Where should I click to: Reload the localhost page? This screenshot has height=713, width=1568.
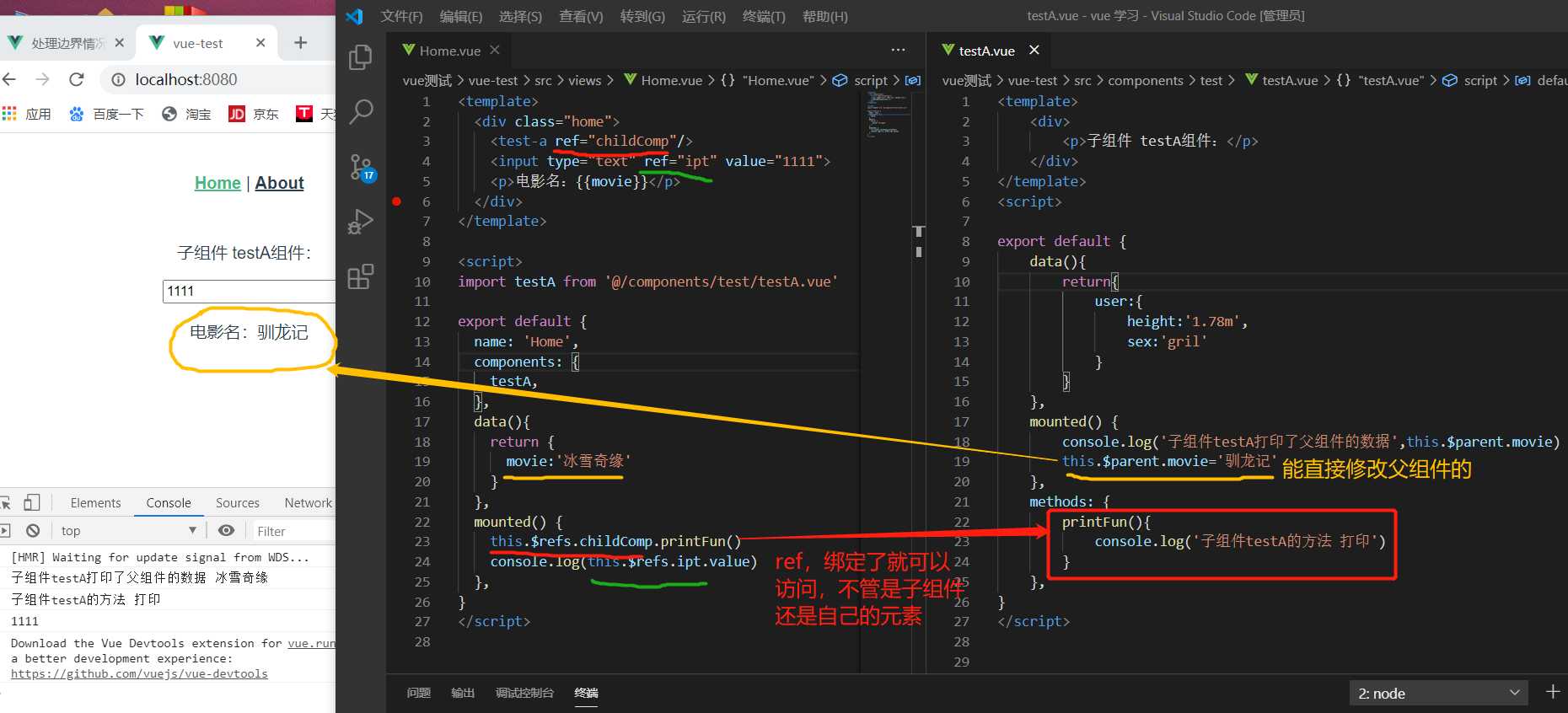click(x=77, y=79)
